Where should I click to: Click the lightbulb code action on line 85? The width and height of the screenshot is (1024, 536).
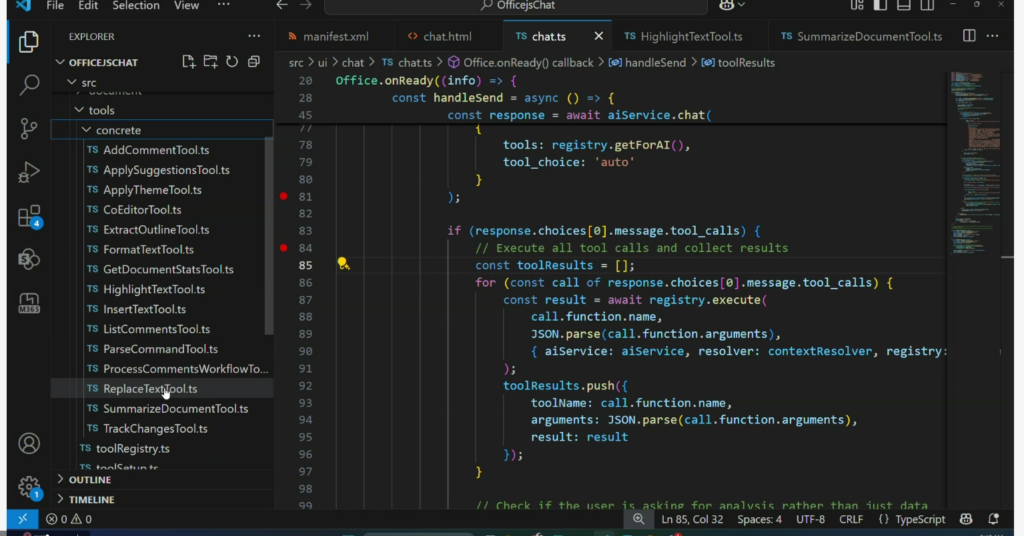tap(343, 265)
